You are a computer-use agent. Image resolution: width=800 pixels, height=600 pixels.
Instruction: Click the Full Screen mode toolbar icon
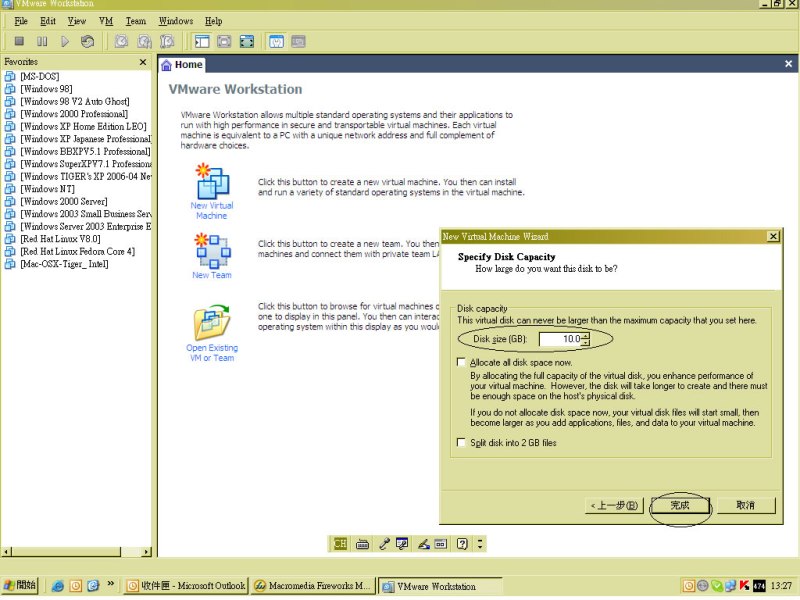[247, 41]
